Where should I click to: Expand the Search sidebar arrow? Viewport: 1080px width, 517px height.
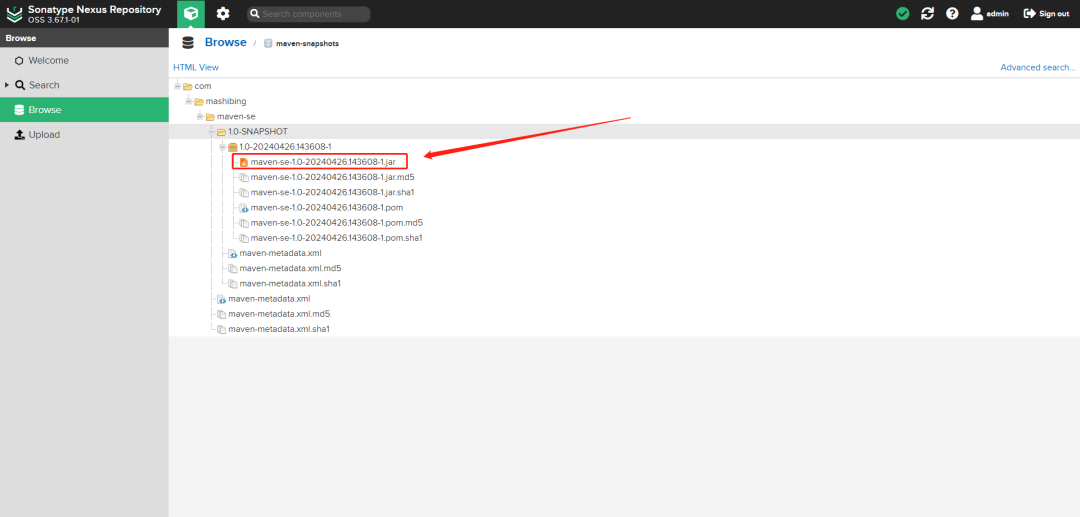[7, 85]
